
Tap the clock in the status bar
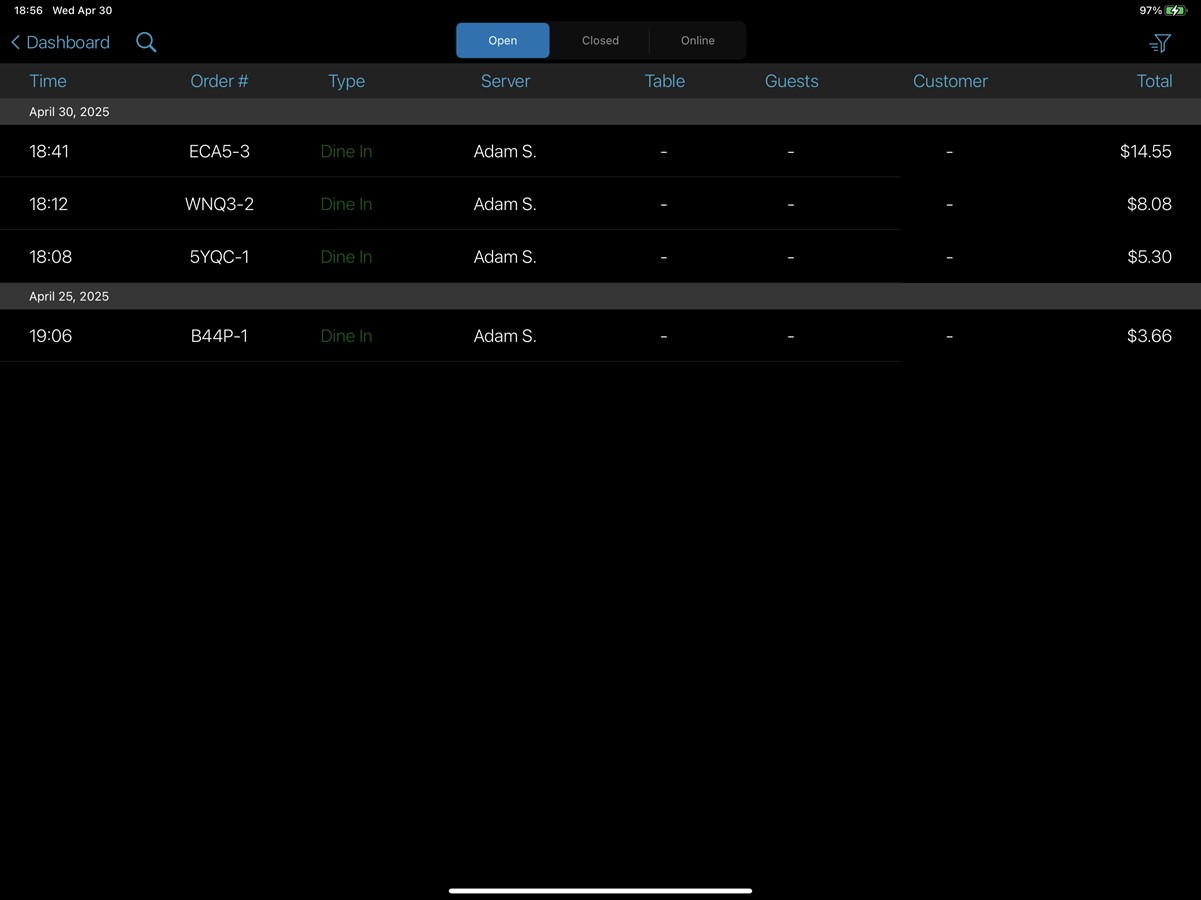(26, 10)
